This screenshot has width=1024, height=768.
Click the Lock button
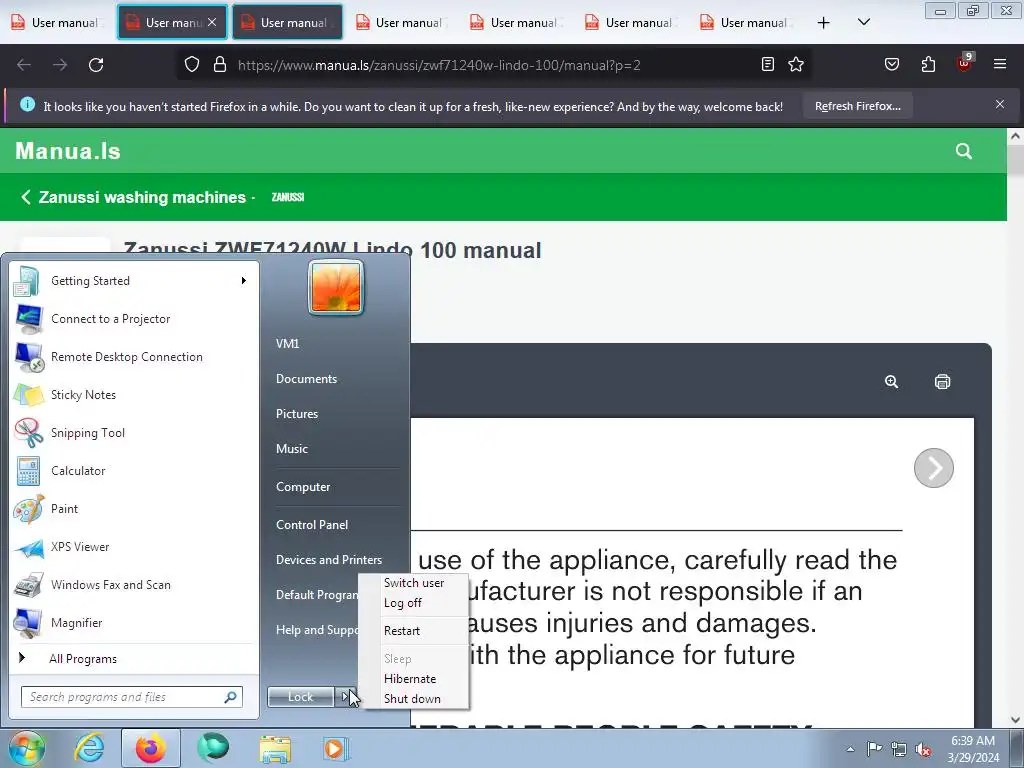pos(300,697)
